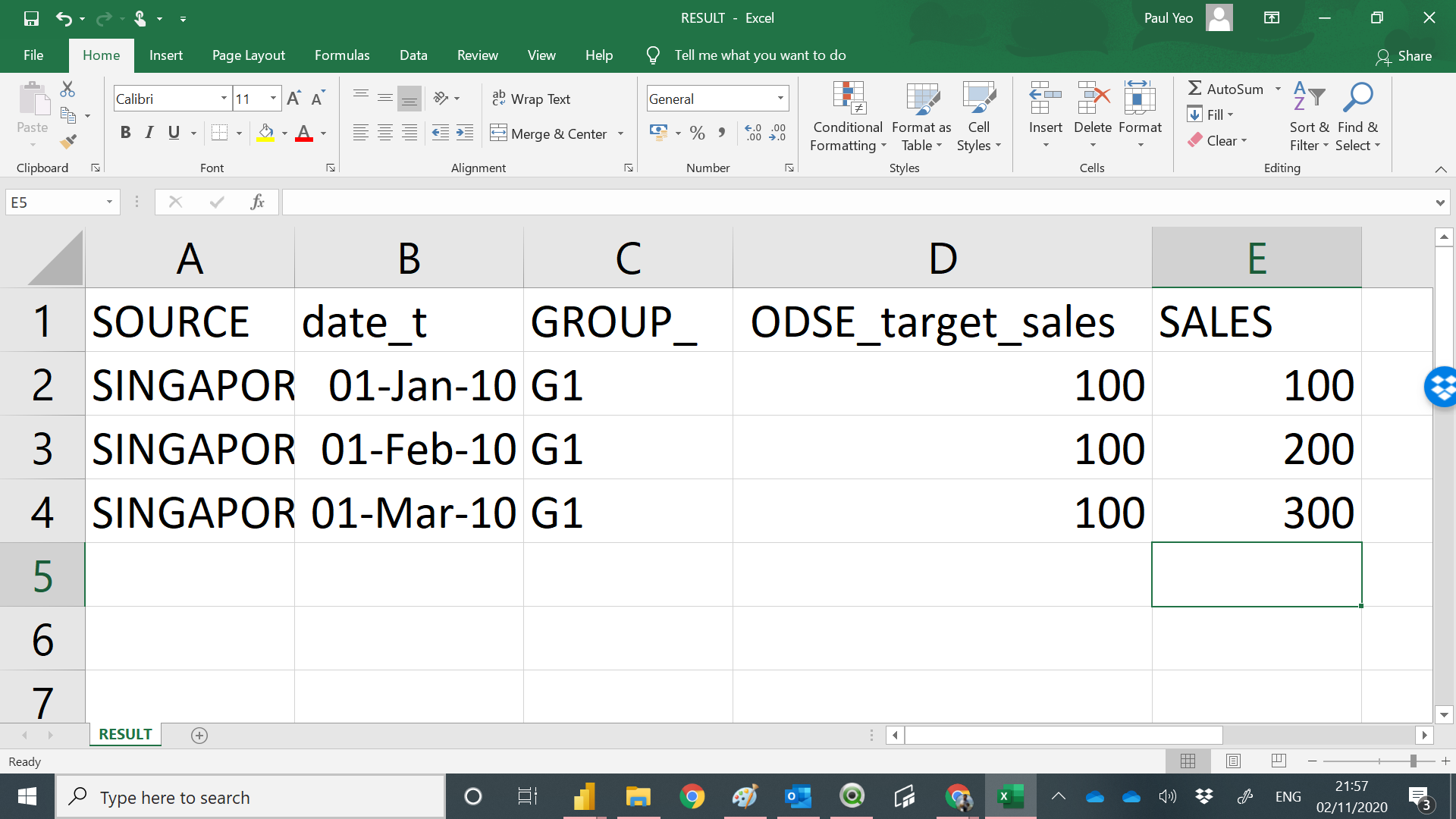Viewport: 1456px width, 819px height.
Task: Apply the yellow Fill Color swatch
Action: pyautogui.click(x=265, y=133)
